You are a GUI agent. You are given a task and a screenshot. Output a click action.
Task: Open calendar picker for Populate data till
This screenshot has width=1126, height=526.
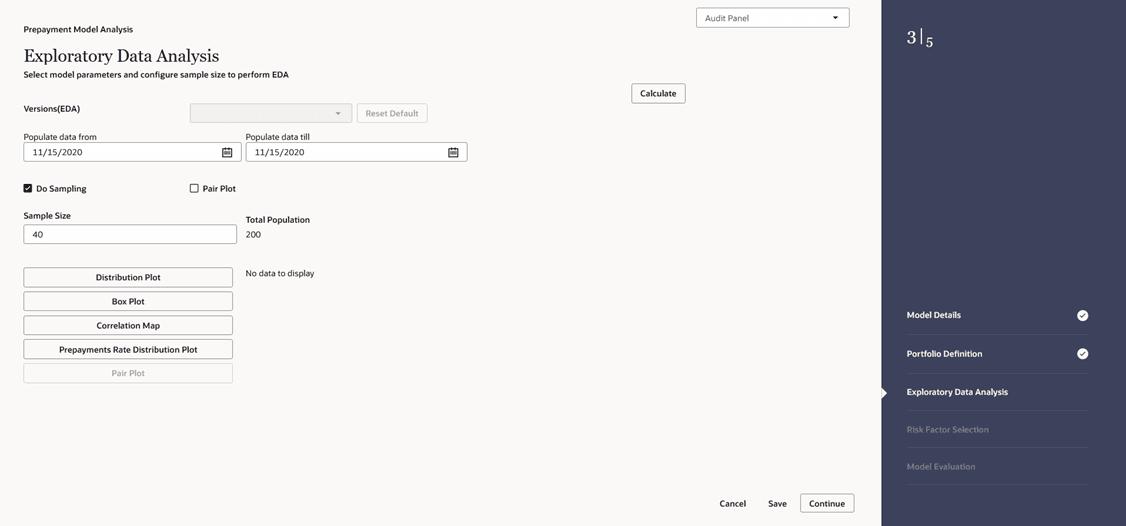tap(453, 152)
